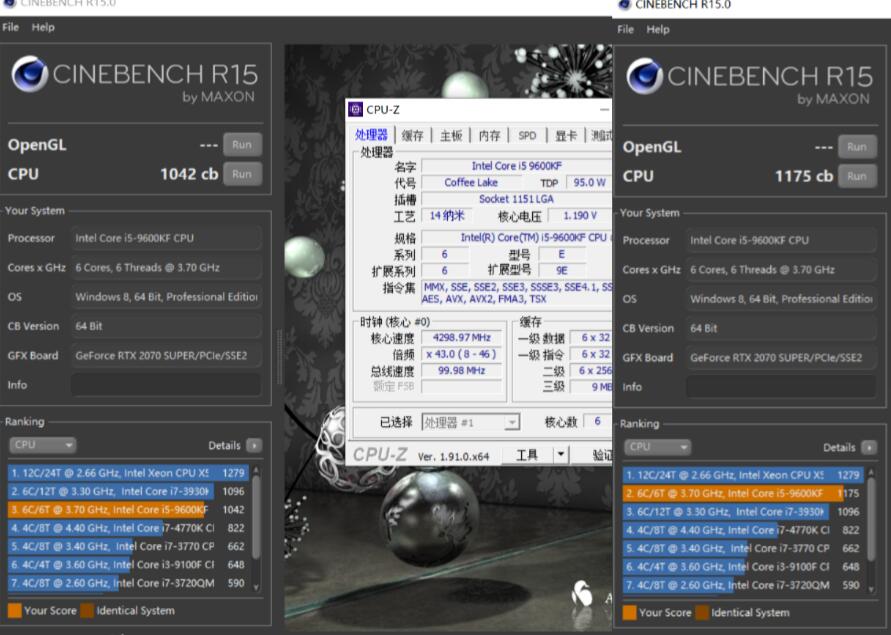Image resolution: width=891 pixels, height=635 pixels.
Task: Click the Cinebench icon in the left title bar
Action: click(9, 3)
